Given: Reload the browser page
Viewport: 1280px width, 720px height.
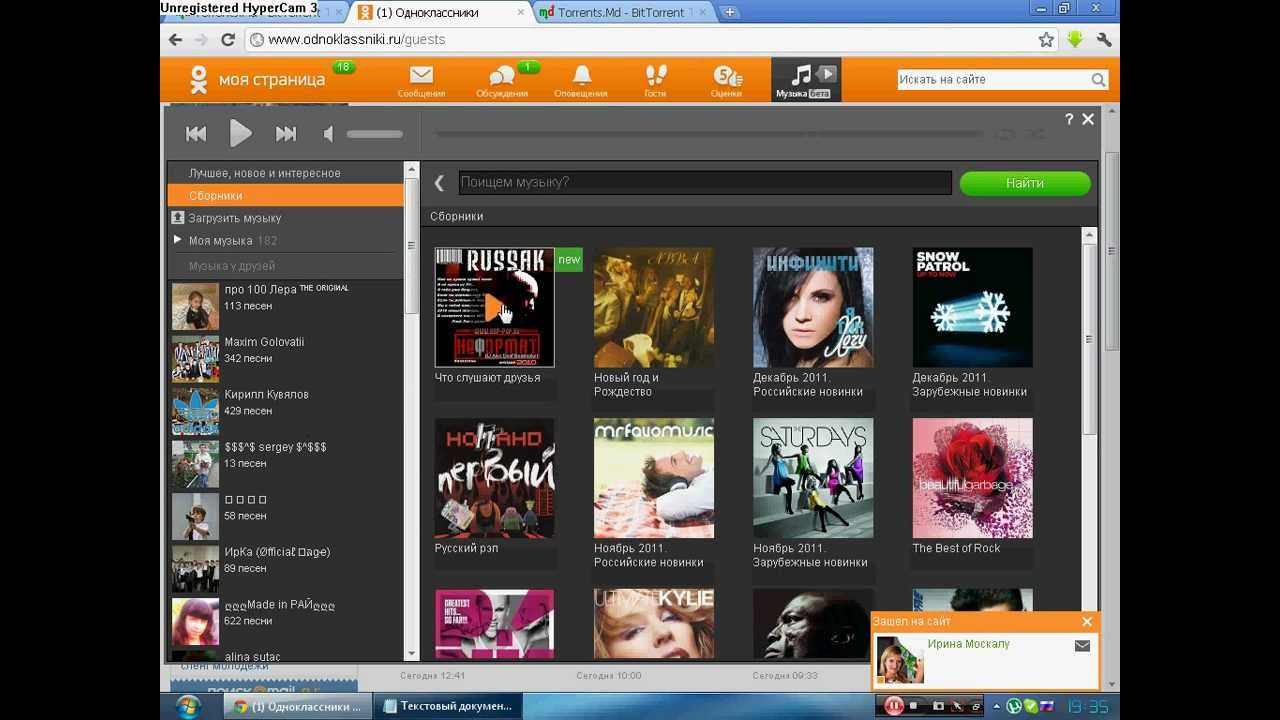Looking at the screenshot, I should tap(228, 40).
